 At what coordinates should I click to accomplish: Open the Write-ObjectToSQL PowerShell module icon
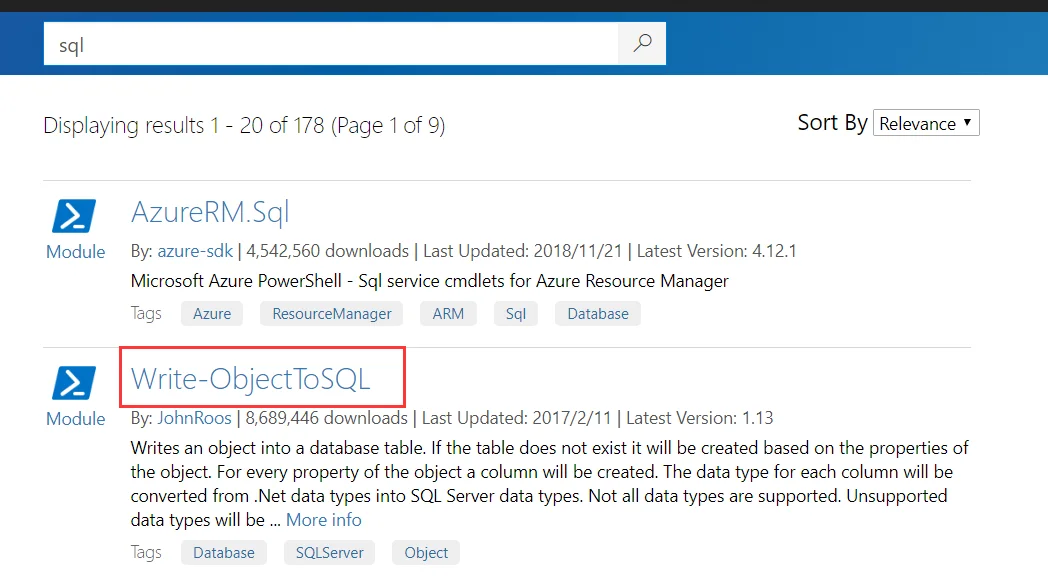click(x=74, y=383)
